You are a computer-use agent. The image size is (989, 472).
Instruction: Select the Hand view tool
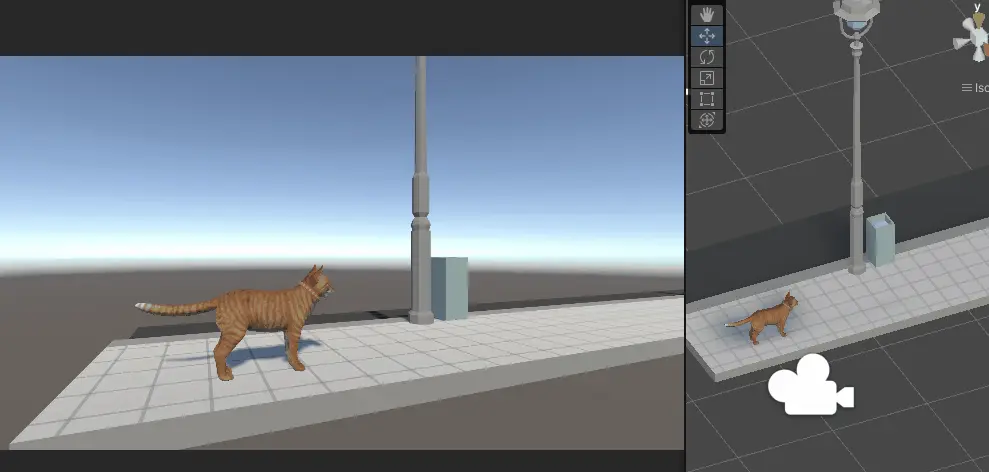click(707, 15)
